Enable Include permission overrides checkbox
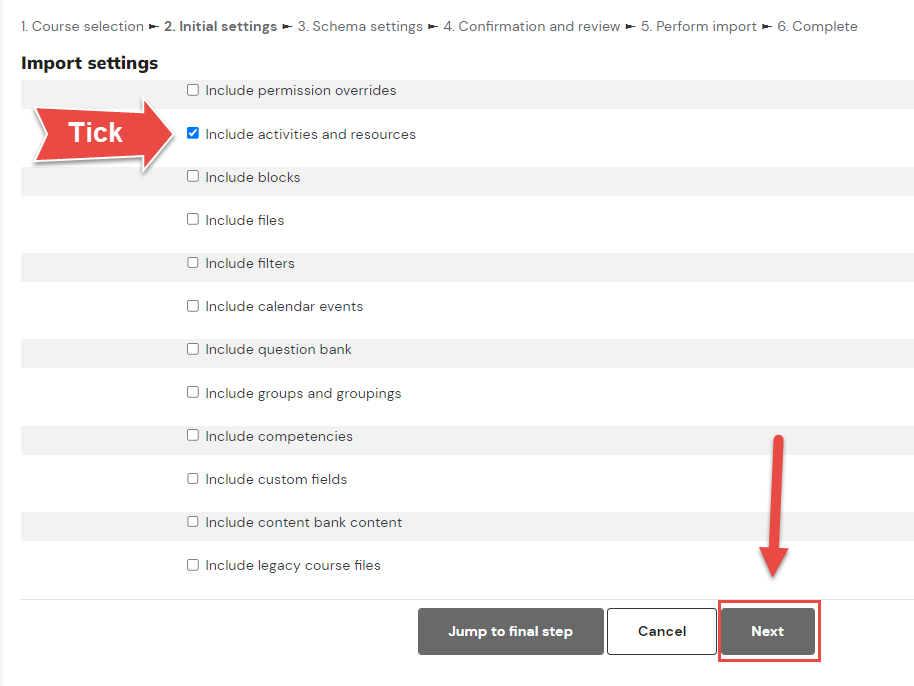The height and width of the screenshot is (686, 914). pyautogui.click(x=192, y=90)
